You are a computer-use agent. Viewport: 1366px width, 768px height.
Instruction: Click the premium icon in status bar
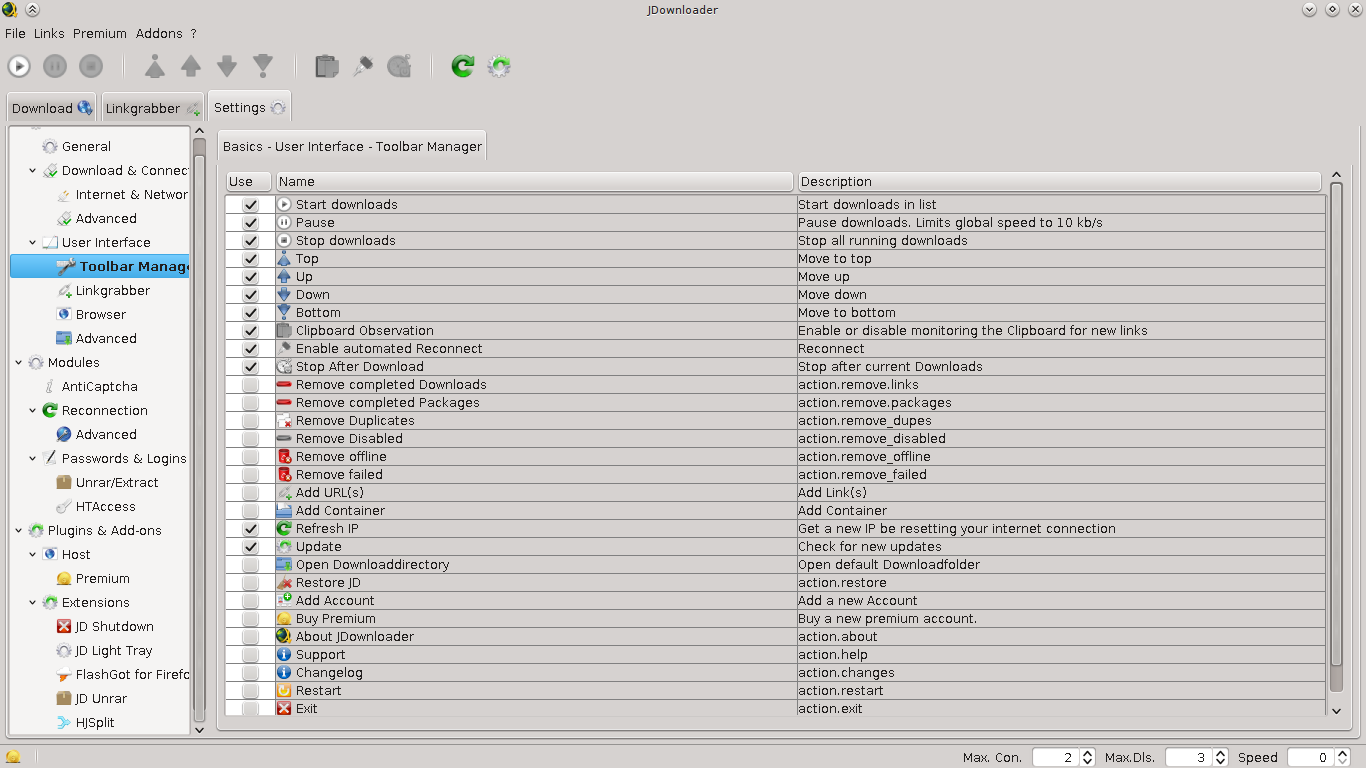point(13,757)
